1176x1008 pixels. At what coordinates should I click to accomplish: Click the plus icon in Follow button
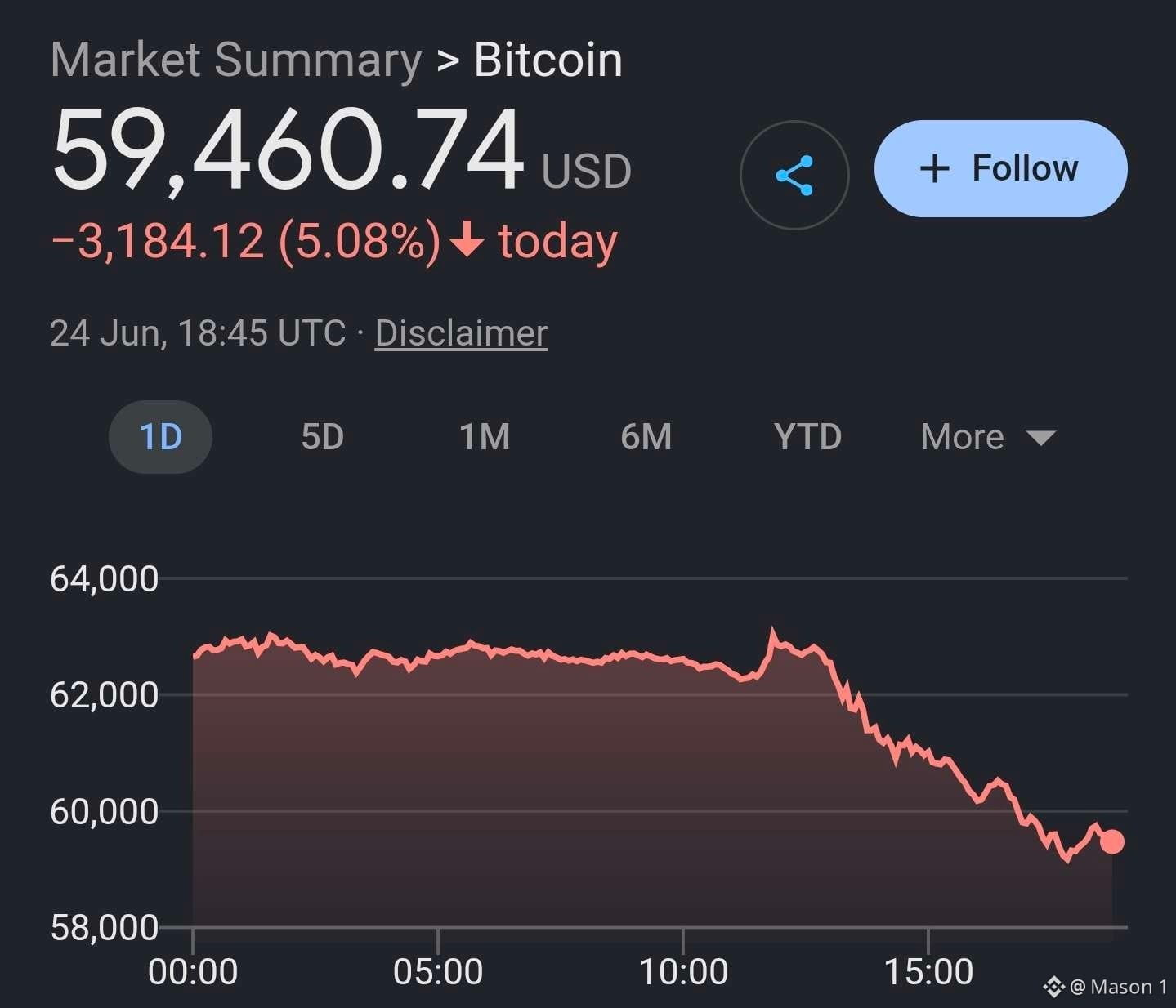[934, 169]
